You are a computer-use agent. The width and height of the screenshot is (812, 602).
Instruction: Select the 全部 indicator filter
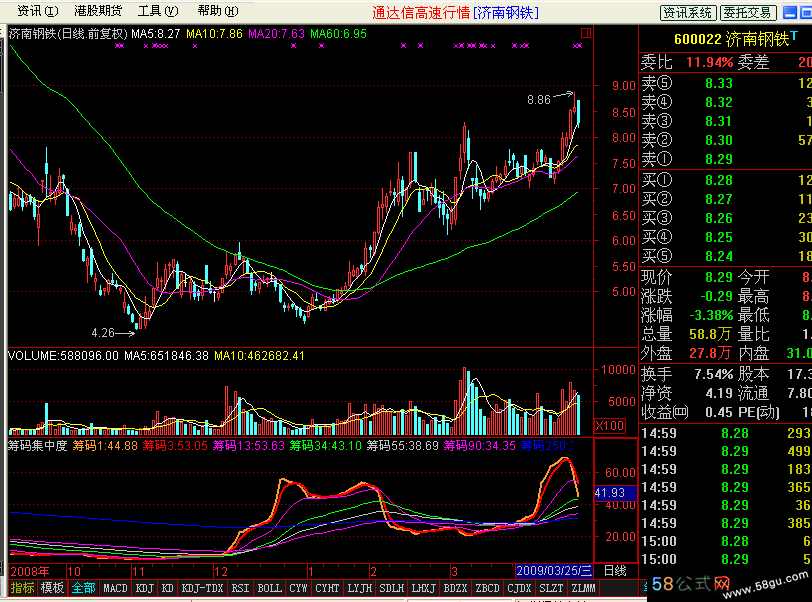tap(84, 587)
